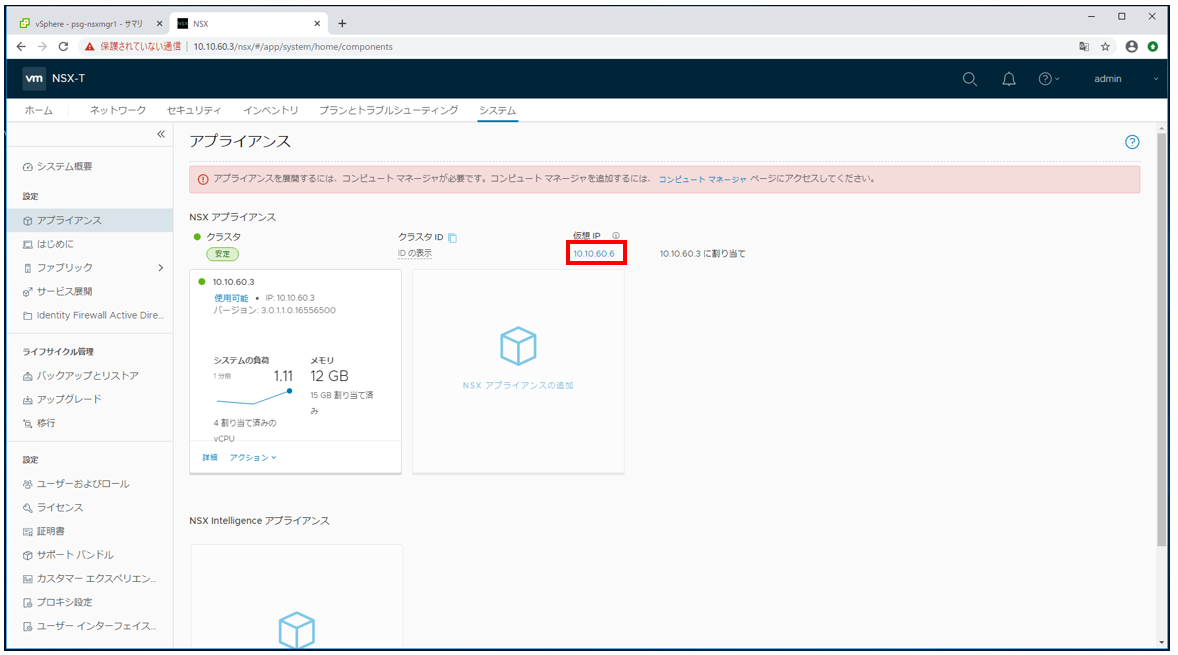Image resolution: width=1178 pixels, height=655 pixels.
Task: Click the virtual IP 10.10.60.6 link
Action: 594,254
